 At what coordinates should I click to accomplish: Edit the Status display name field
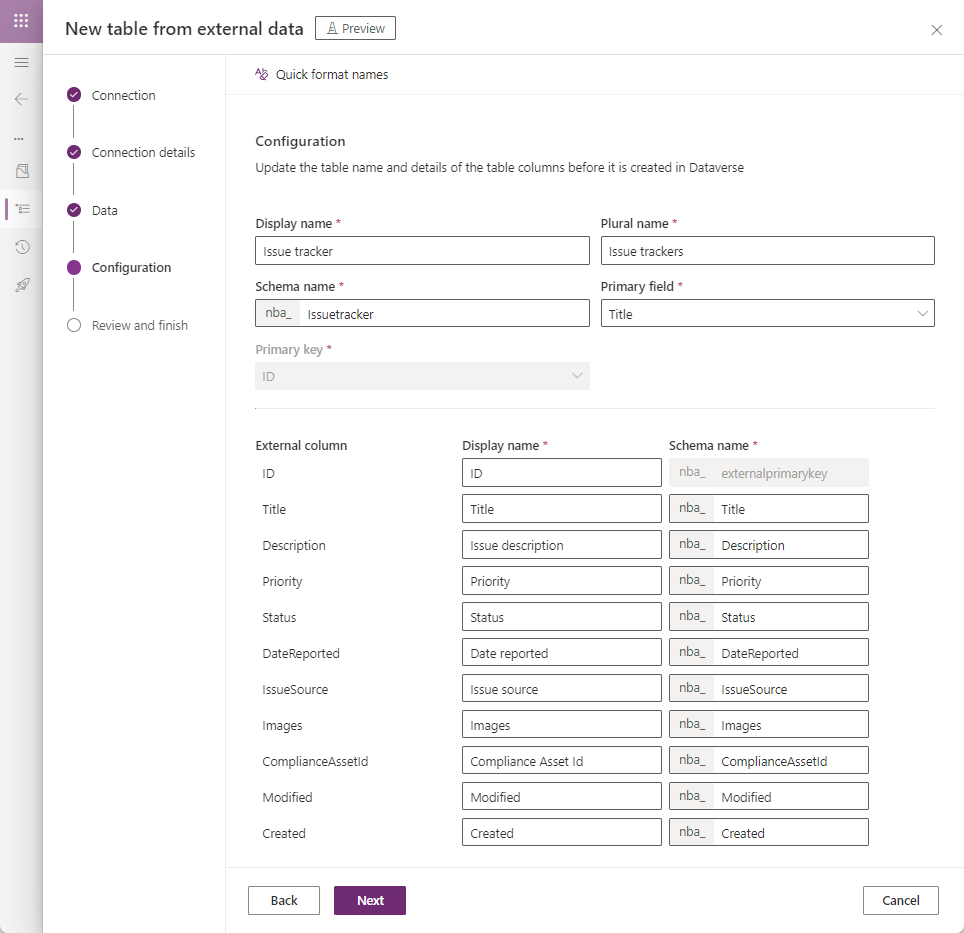(x=561, y=617)
